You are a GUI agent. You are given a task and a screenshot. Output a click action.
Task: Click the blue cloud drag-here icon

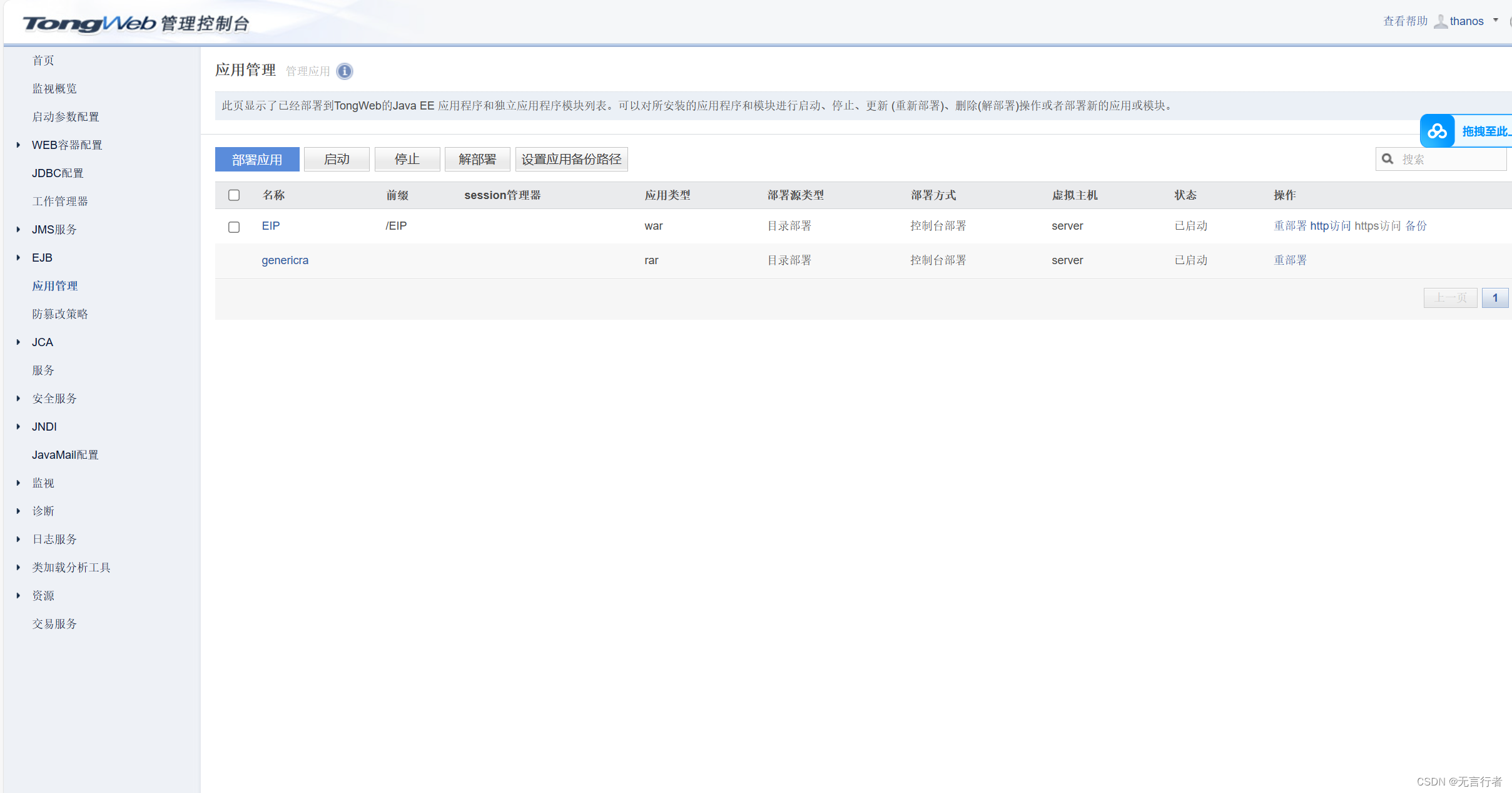[1437, 131]
